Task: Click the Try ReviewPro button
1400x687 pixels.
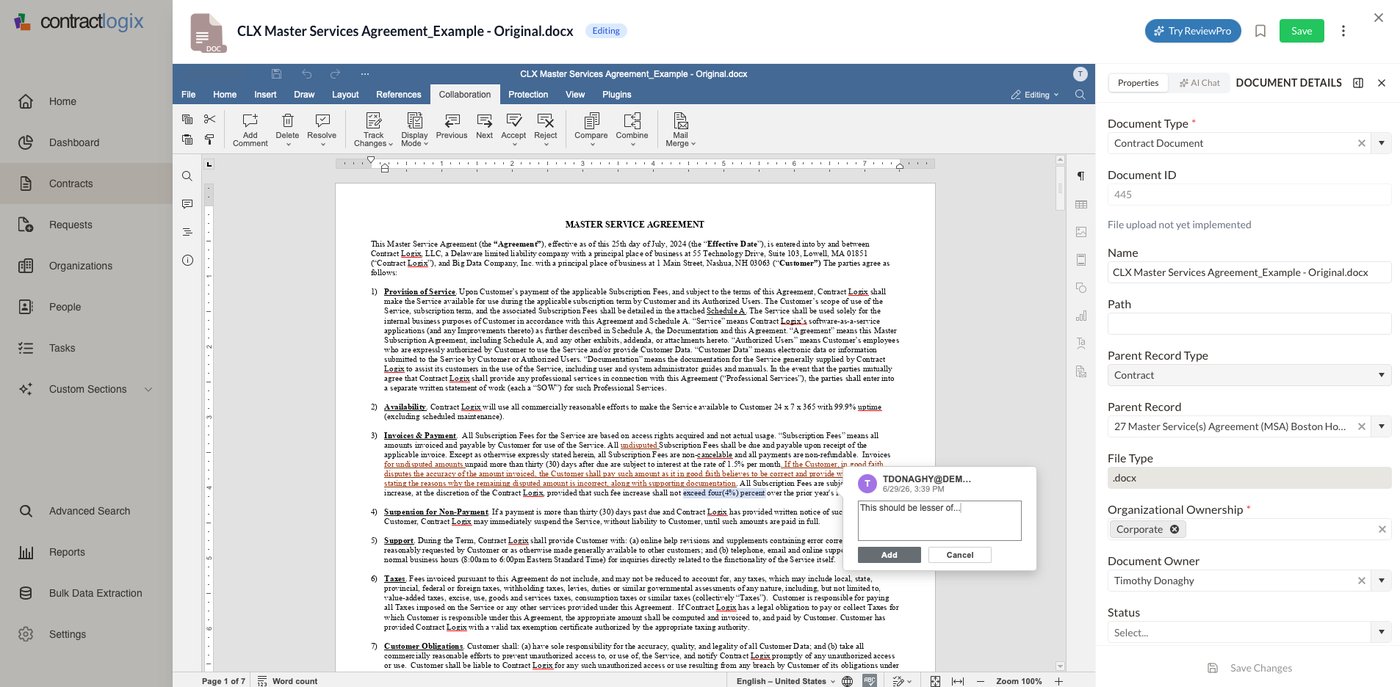Action: click(1192, 31)
